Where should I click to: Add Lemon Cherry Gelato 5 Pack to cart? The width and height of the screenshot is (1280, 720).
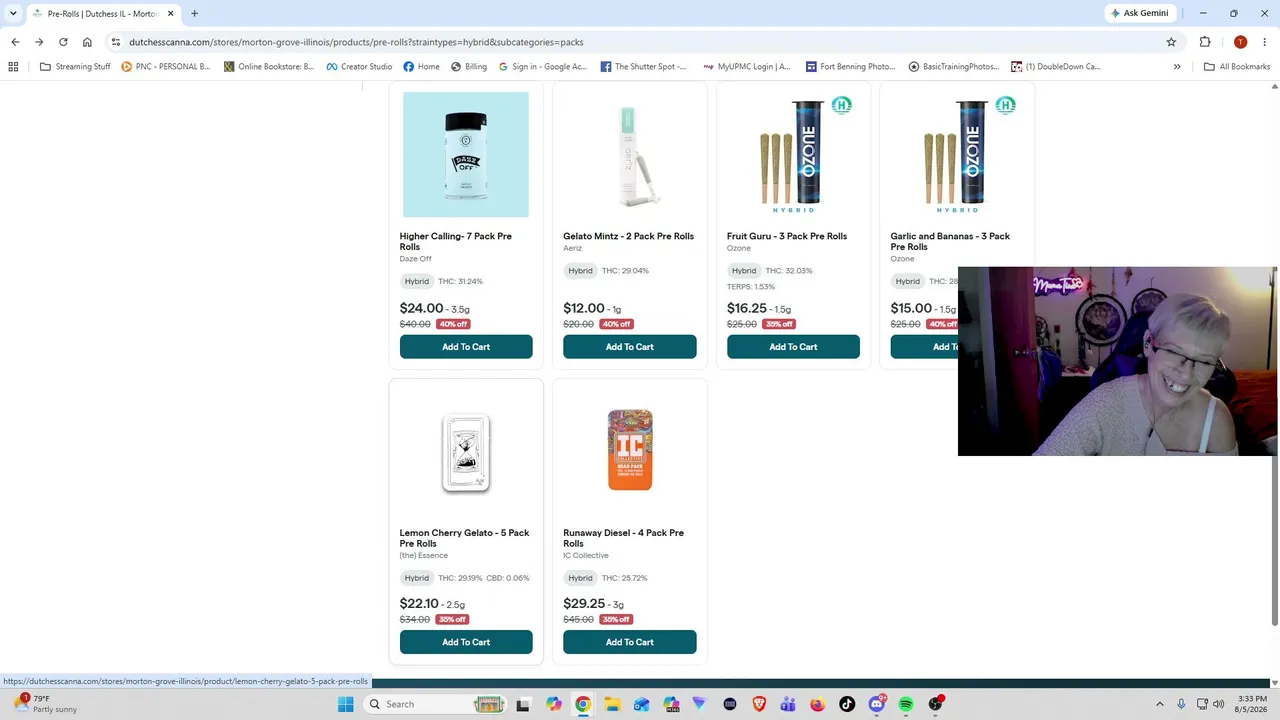[x=466, y=642]
